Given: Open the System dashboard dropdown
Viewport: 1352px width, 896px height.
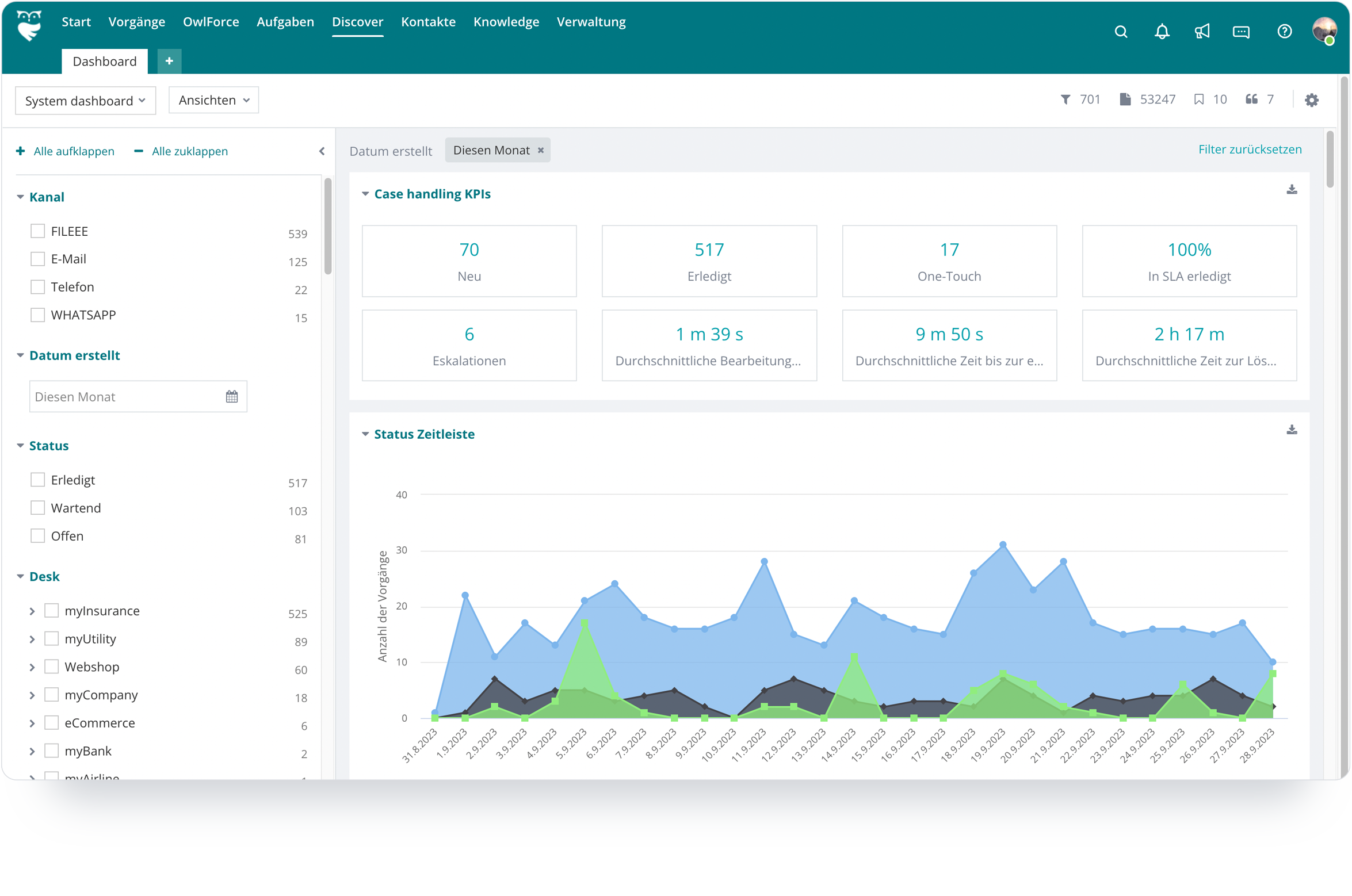Looking at the screenshot, I should tap(85, 100).
